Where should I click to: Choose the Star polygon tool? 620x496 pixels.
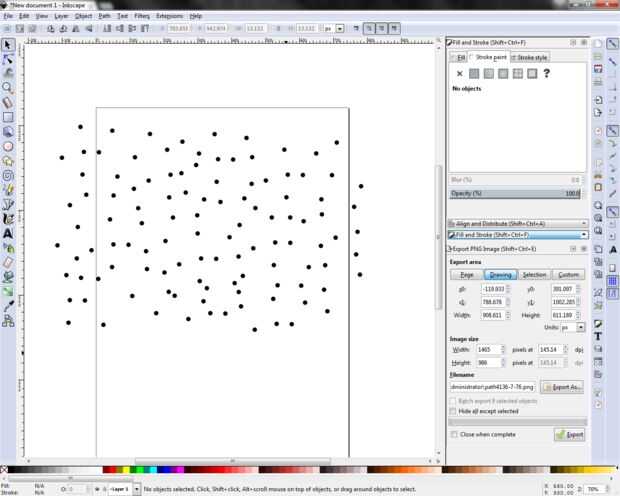[x=8, y=161]
